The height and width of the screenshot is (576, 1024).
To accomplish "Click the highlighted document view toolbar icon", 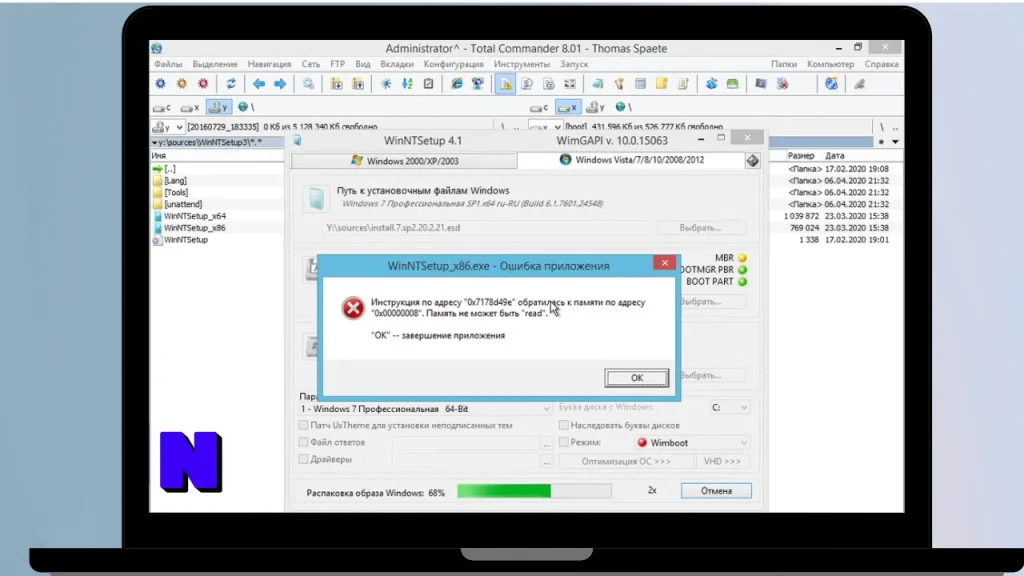I will 505,84.
